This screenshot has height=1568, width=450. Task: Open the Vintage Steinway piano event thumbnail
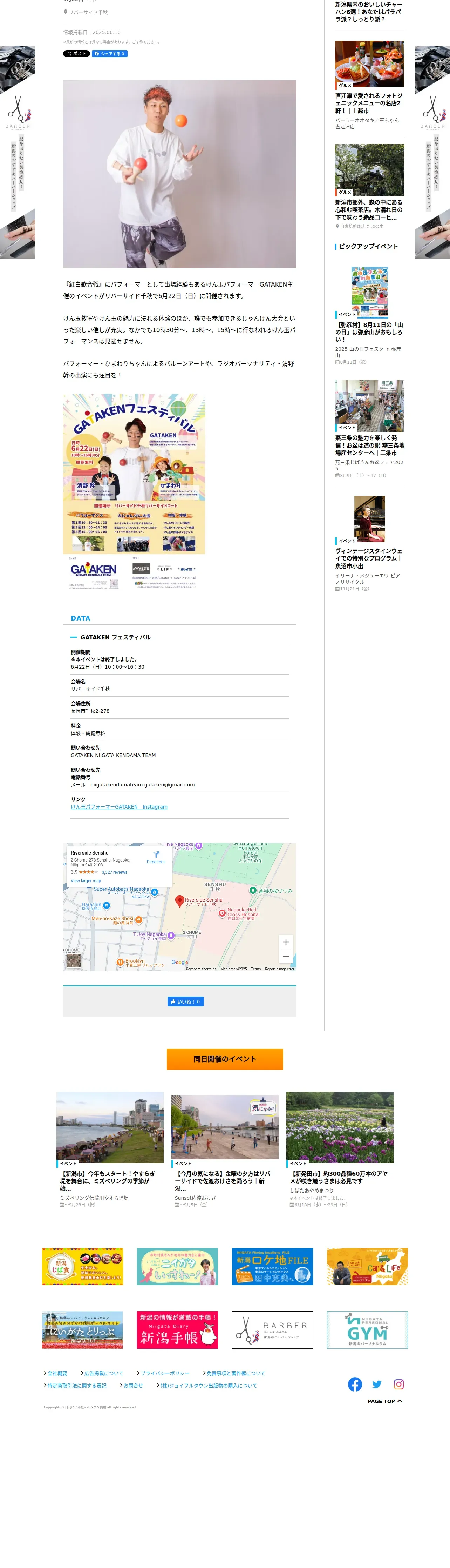click(369, 520)
